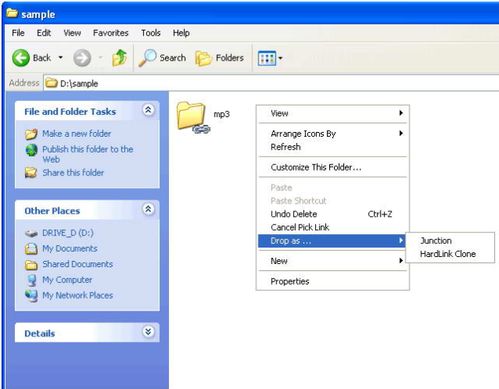Click the Make a new folder icon
The image size is (499, 389).
[x=31, y=134]
